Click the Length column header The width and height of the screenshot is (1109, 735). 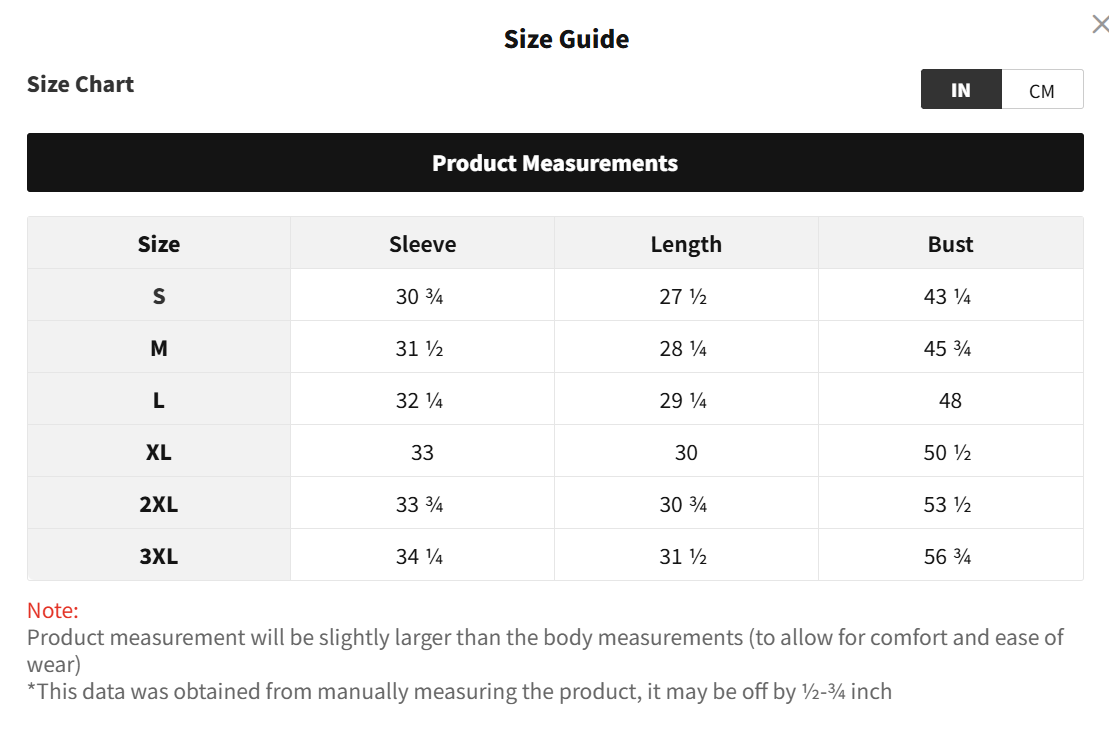click(x=686, y=244)
